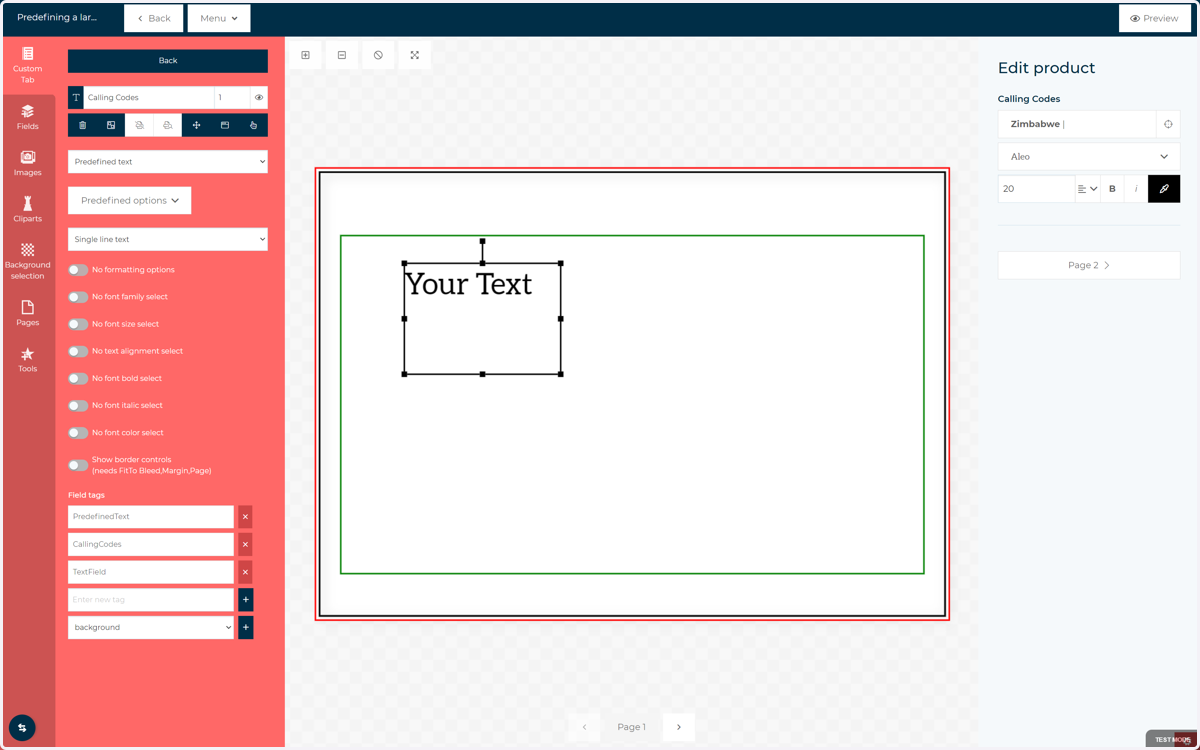Open the Aleo font family dropdown
The width and height of the screenshot is (1200, 750).
1089,156
